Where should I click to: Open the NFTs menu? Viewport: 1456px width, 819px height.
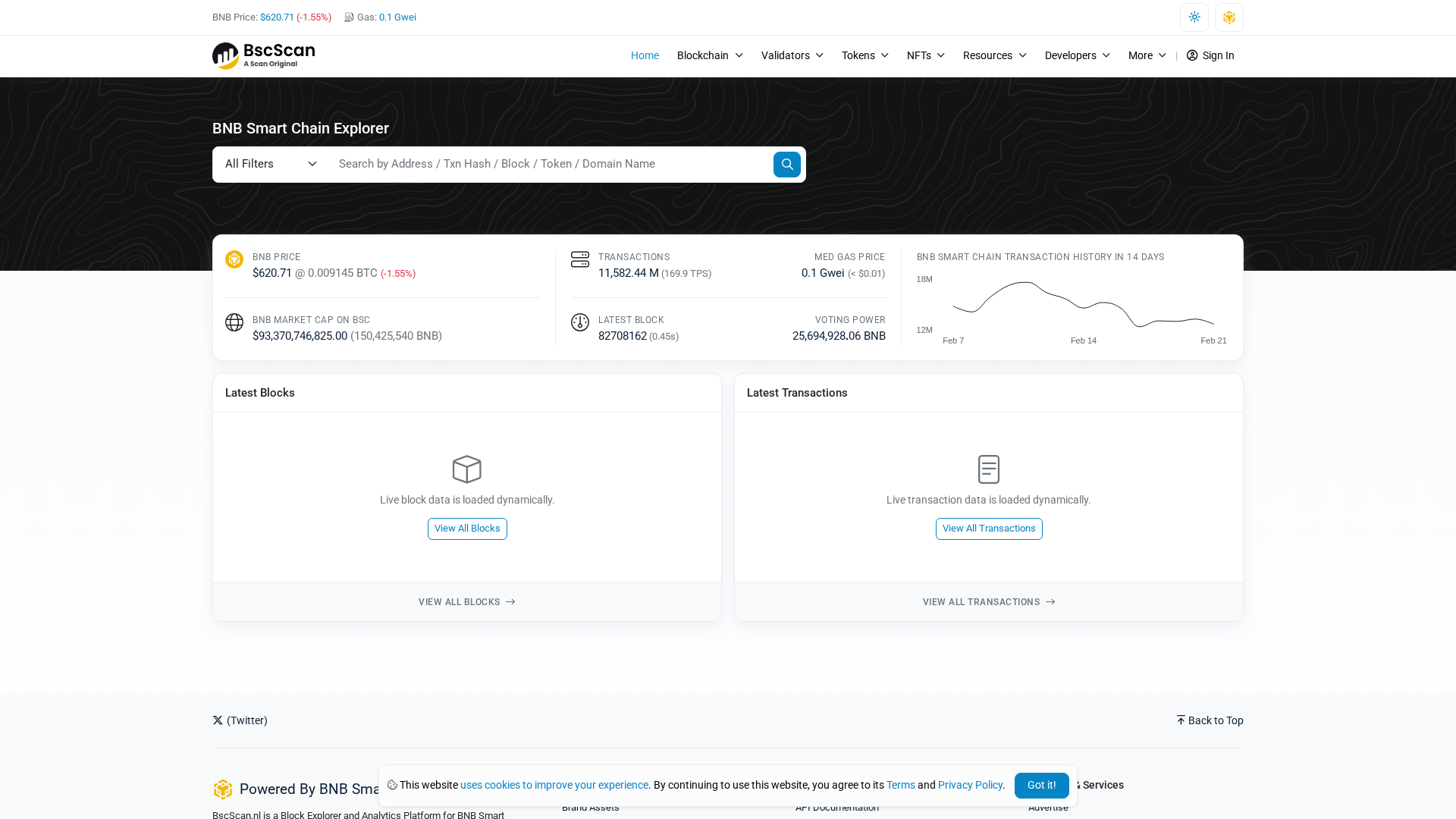click(925, 55)
